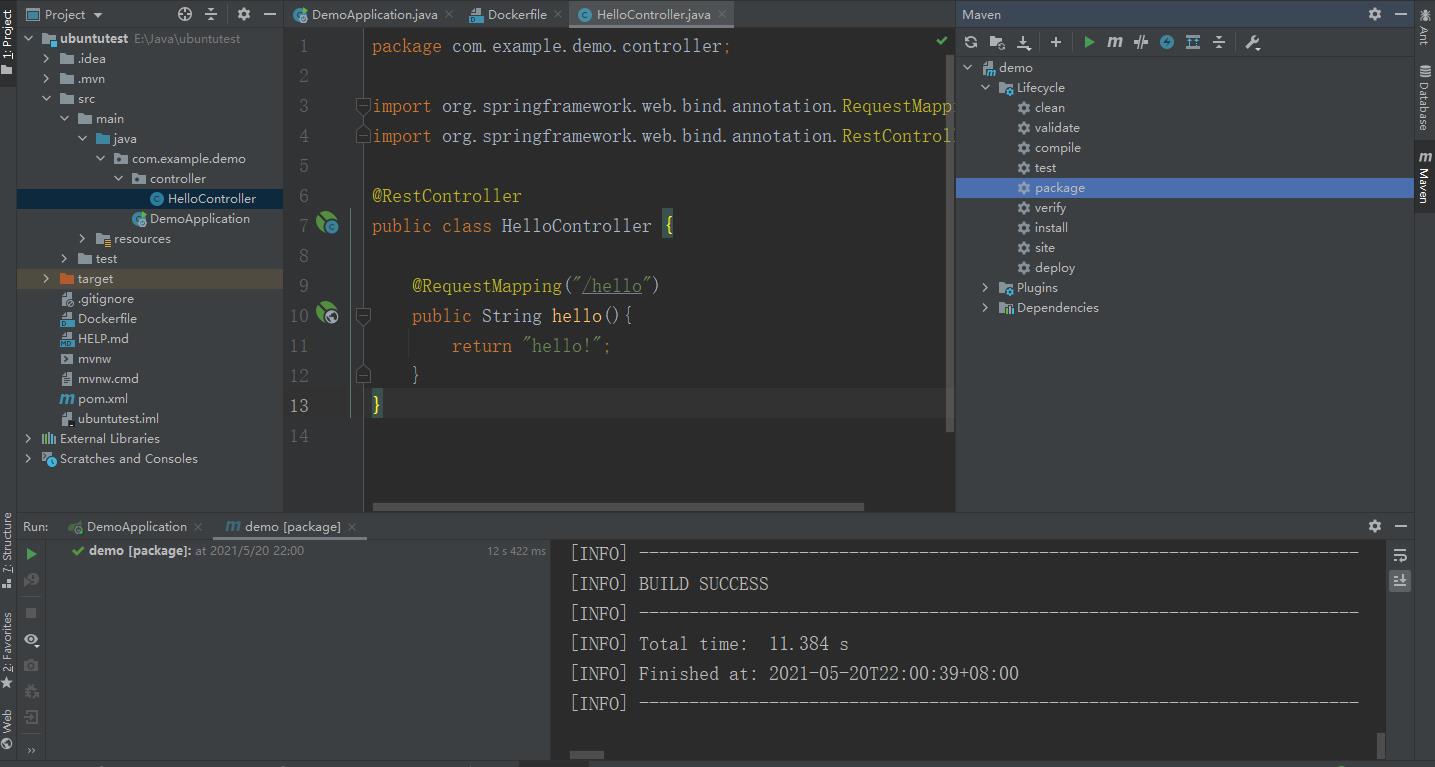Open Project panel gear settings
Viewport: 1435px width, 767px height.
pos(244,14)
